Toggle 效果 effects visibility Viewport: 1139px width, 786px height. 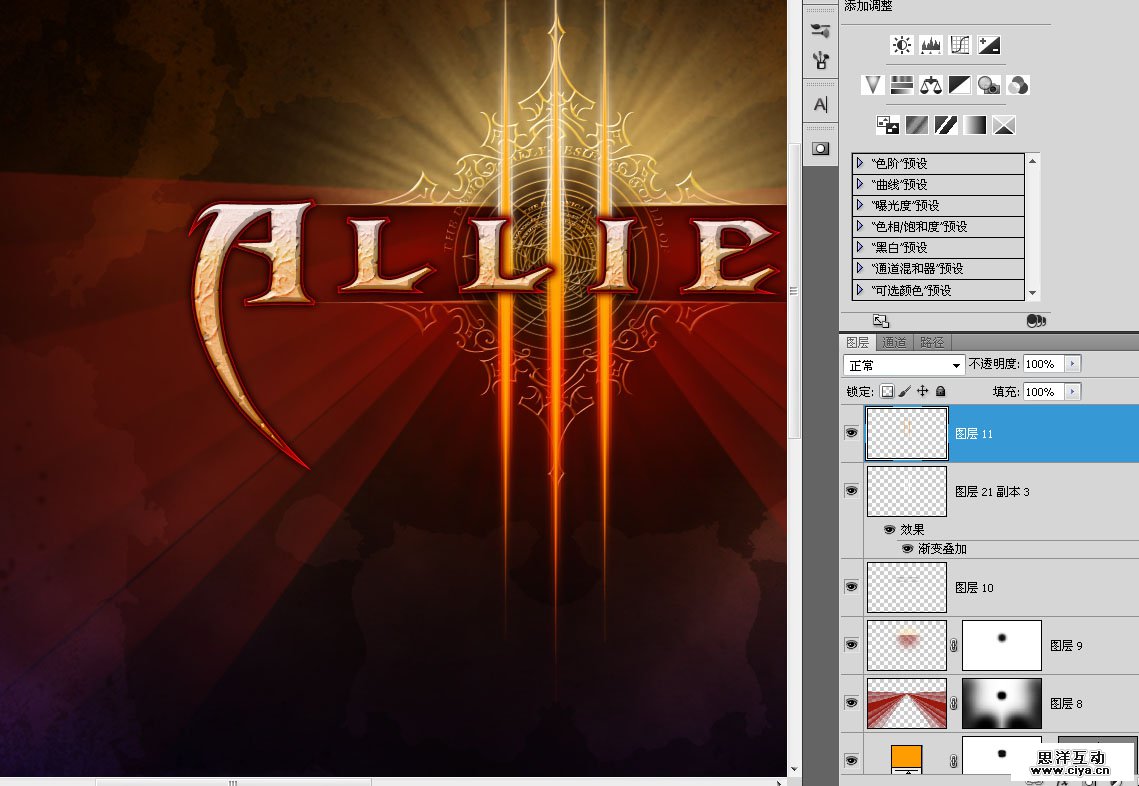pos(889,530)
